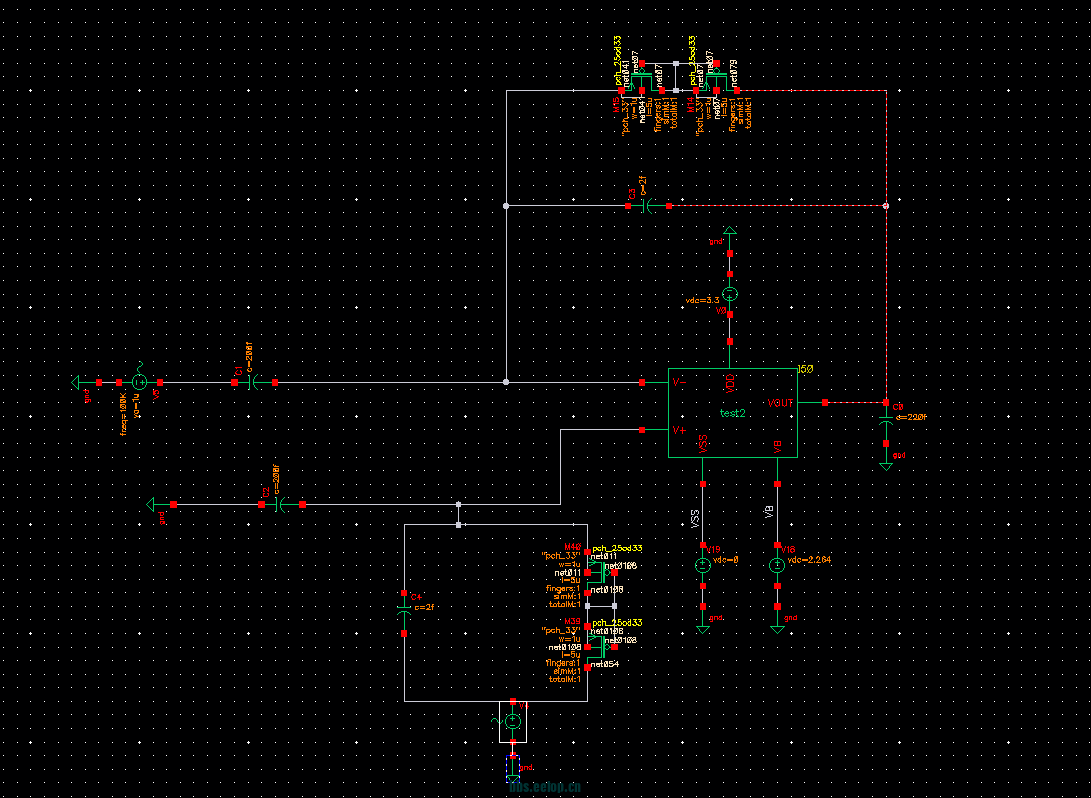The height and width of the screenshot is (798, 1091).
Task: Select the V0 3.3V supply source symbol
Action: pos(729,294)
